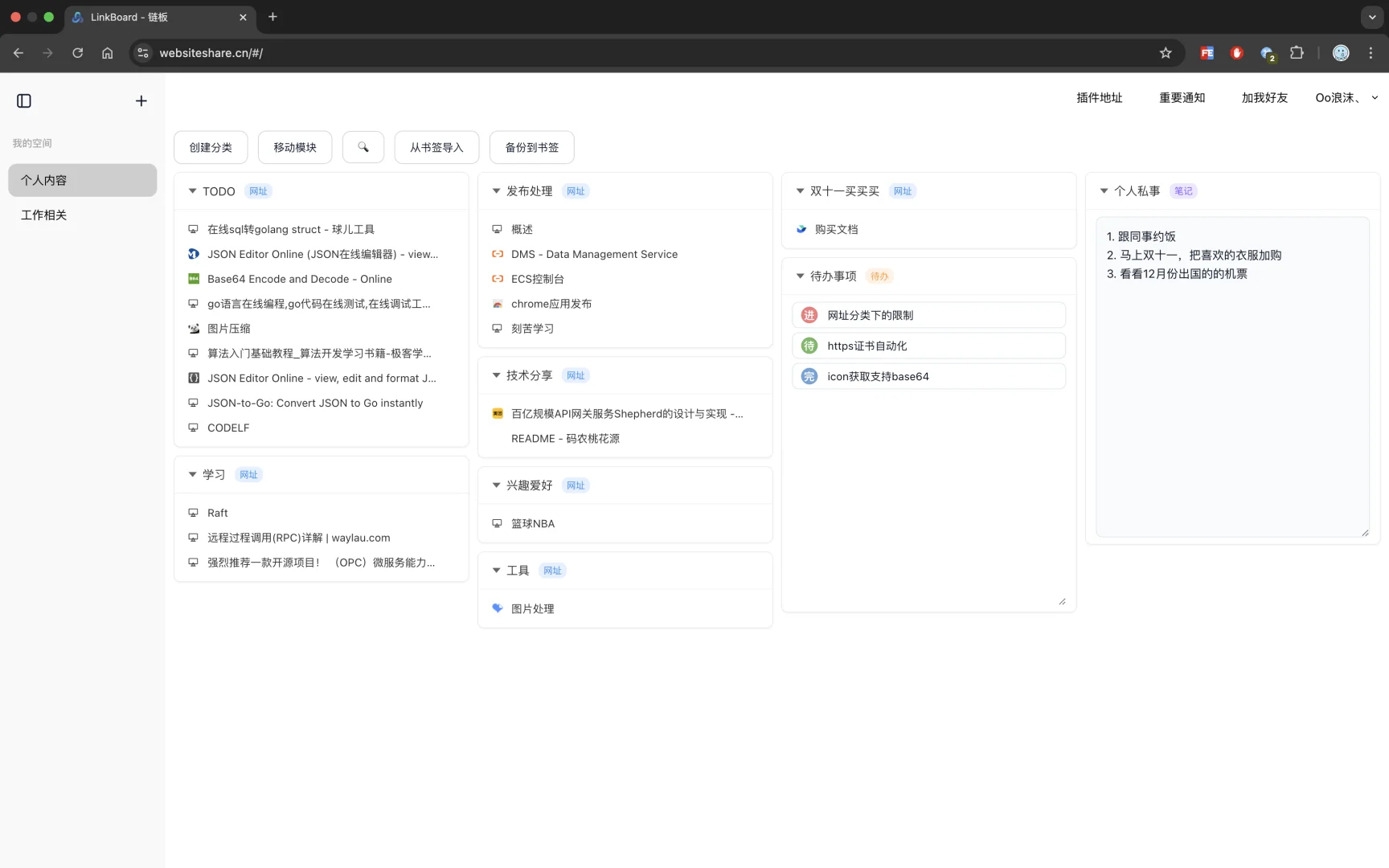Viewport: 1389px width, 868px height.
Task: Toggle the green 待 status on https证书自动化
Action: pos(809,346)
